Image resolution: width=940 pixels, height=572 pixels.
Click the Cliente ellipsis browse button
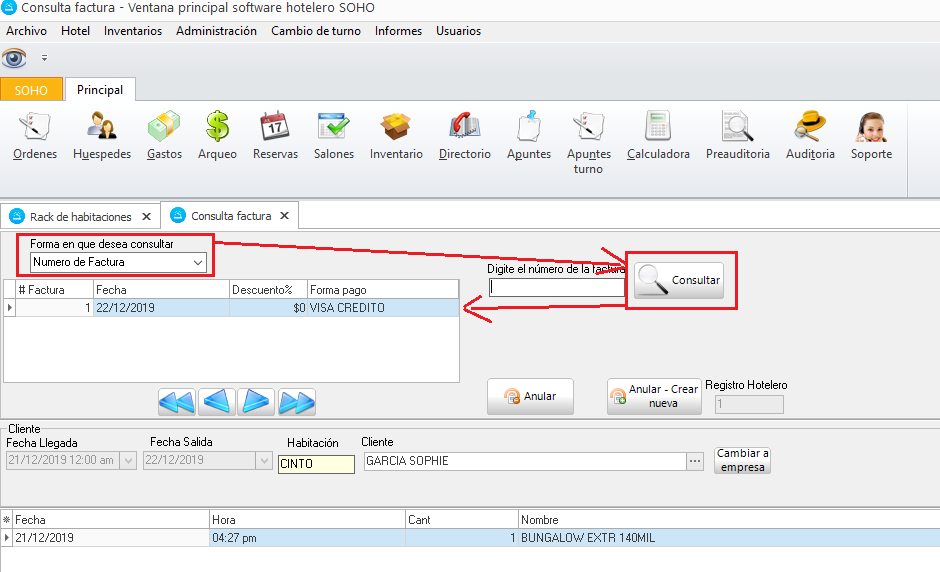[695, 461]
